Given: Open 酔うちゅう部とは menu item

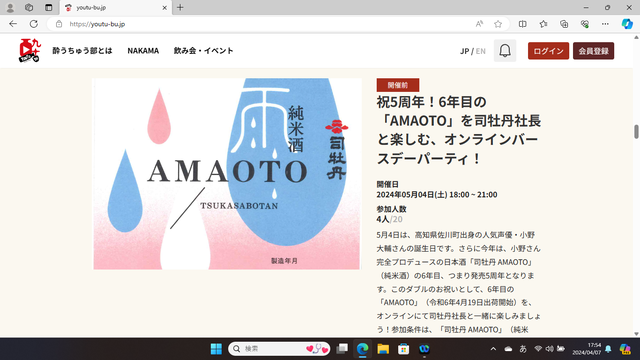Looking at the screenshot, I should point(82,51).
